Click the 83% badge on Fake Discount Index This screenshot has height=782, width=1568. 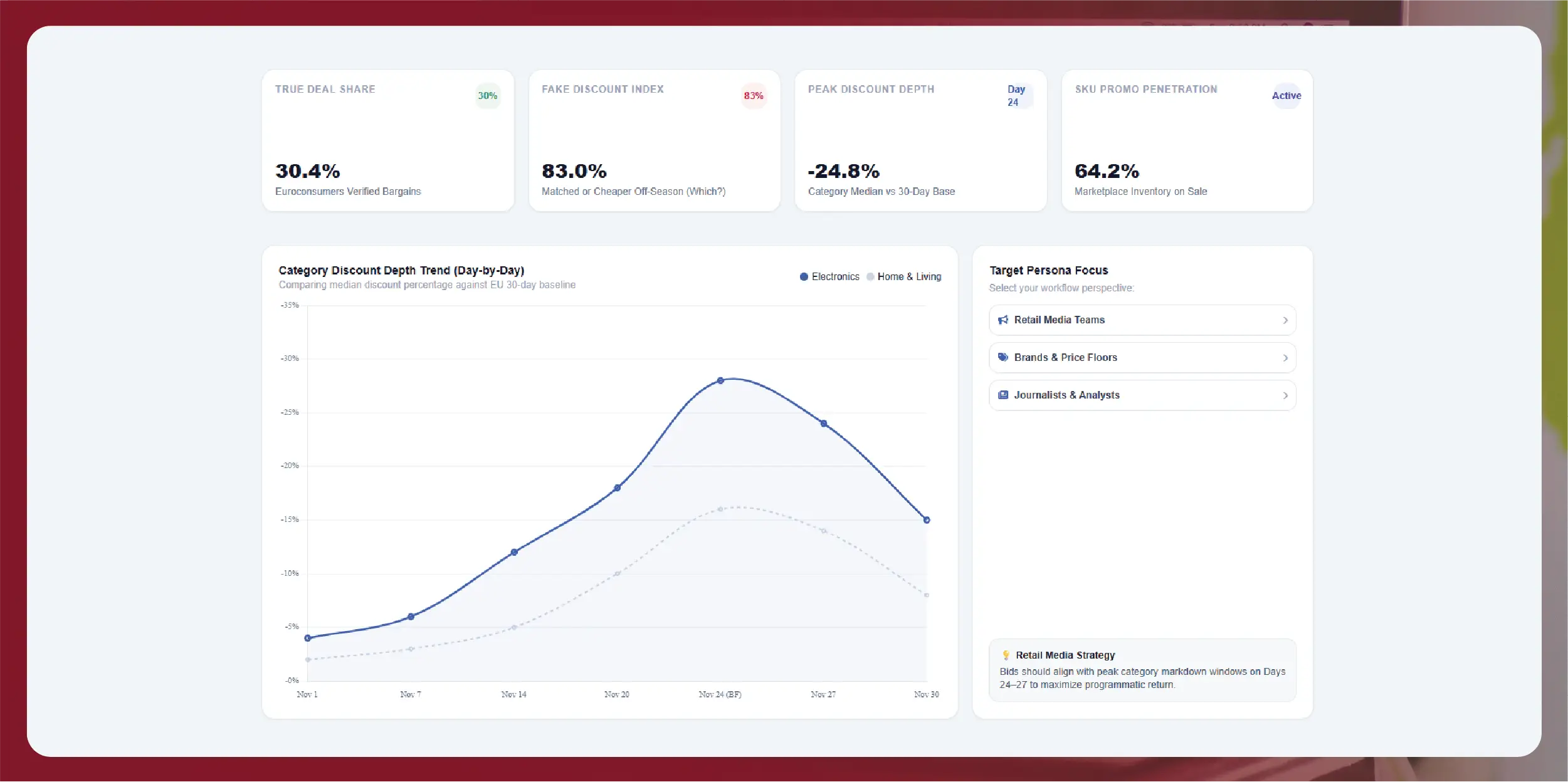coord(754,96)
